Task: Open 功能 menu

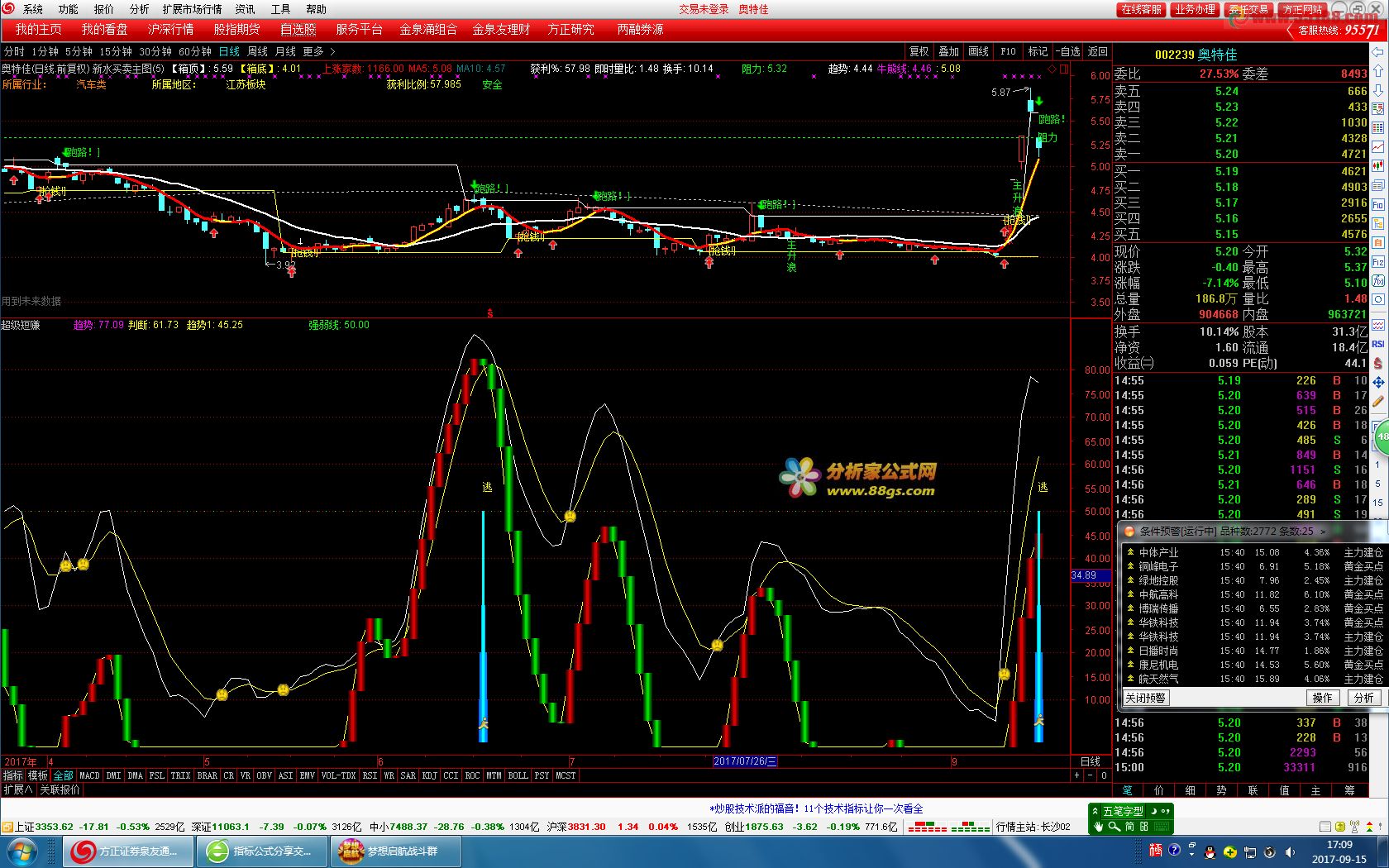Action: click(x=68, y=9)
